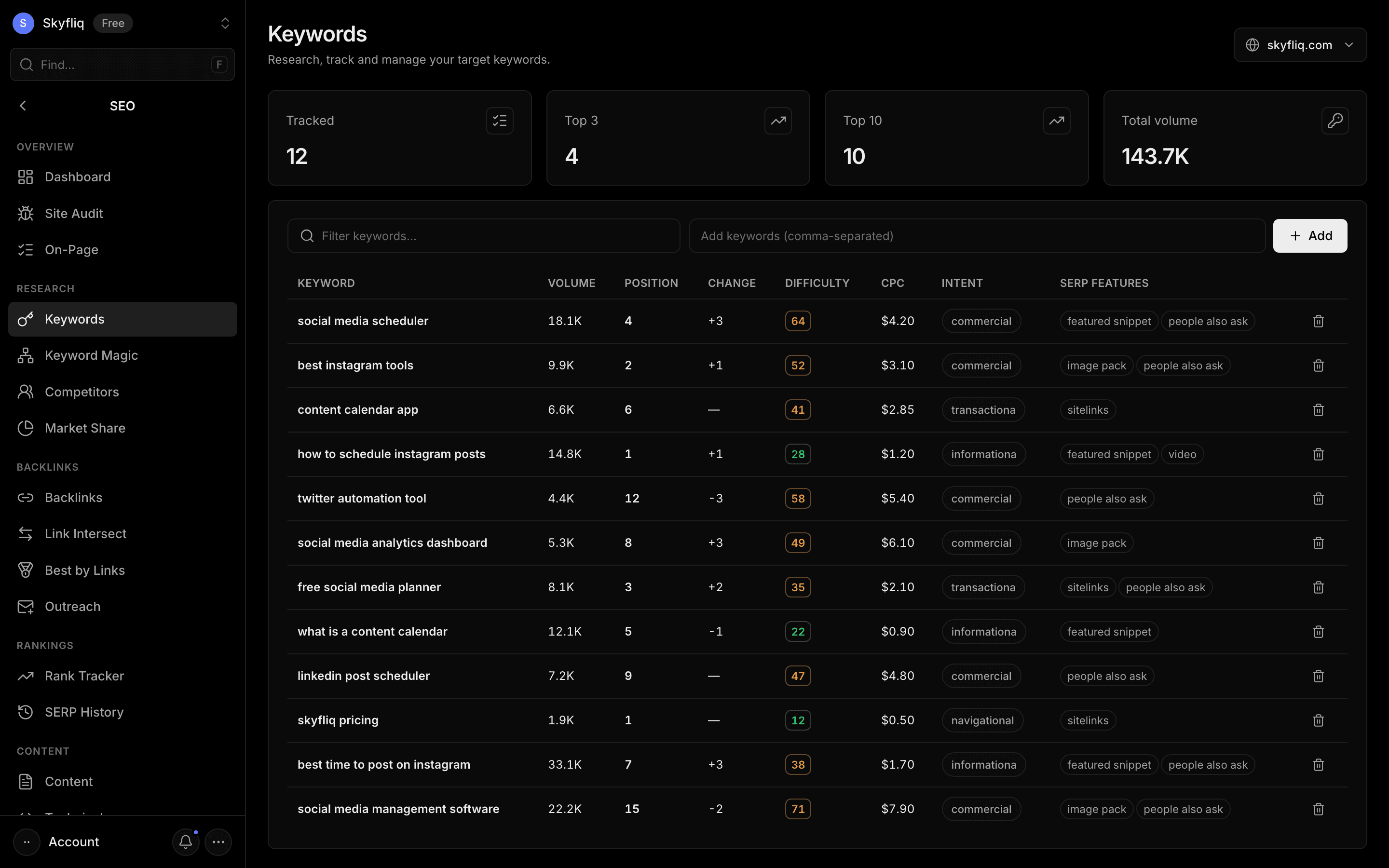The width and height of the screenshot is (1389, 868).
Task: Trash the free social media planner keyword
Action: [x=1318, y=587]
